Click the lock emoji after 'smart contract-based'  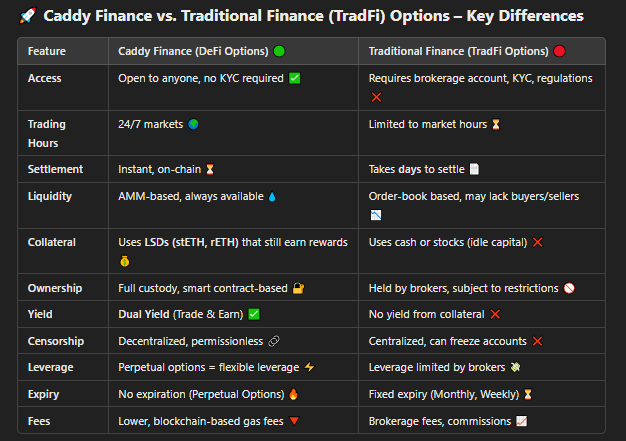298,288
